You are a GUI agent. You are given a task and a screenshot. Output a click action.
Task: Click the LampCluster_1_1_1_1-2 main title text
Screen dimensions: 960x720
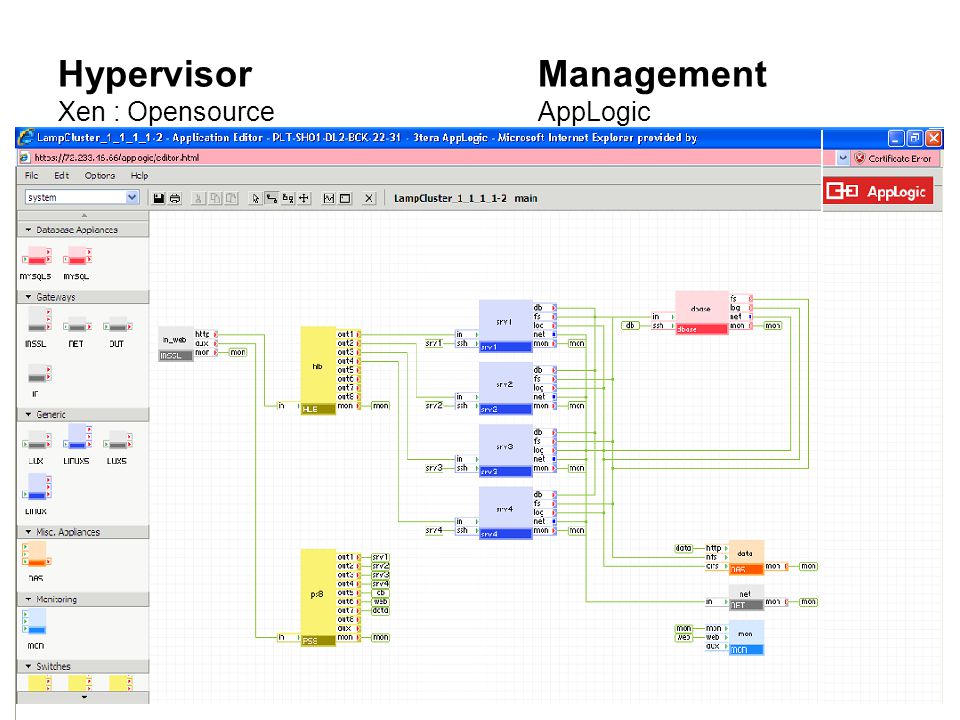pos(465,198)
